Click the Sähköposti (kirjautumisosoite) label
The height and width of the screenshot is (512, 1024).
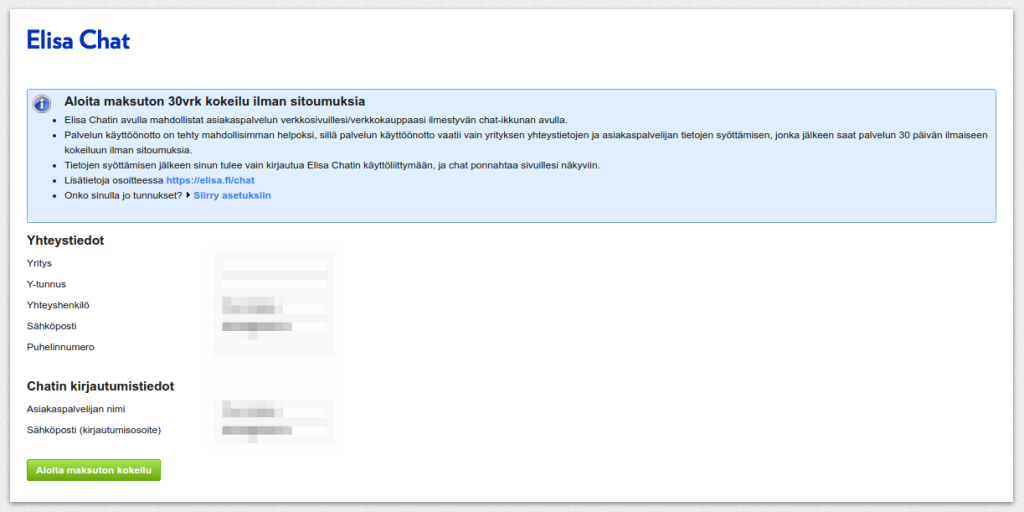94,430
